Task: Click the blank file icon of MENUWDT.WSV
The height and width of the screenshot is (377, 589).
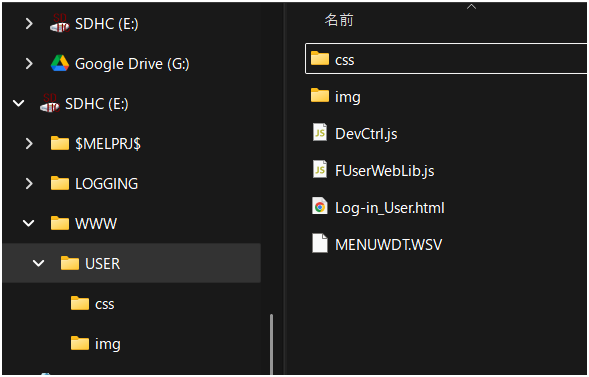Action: point(320,243)
